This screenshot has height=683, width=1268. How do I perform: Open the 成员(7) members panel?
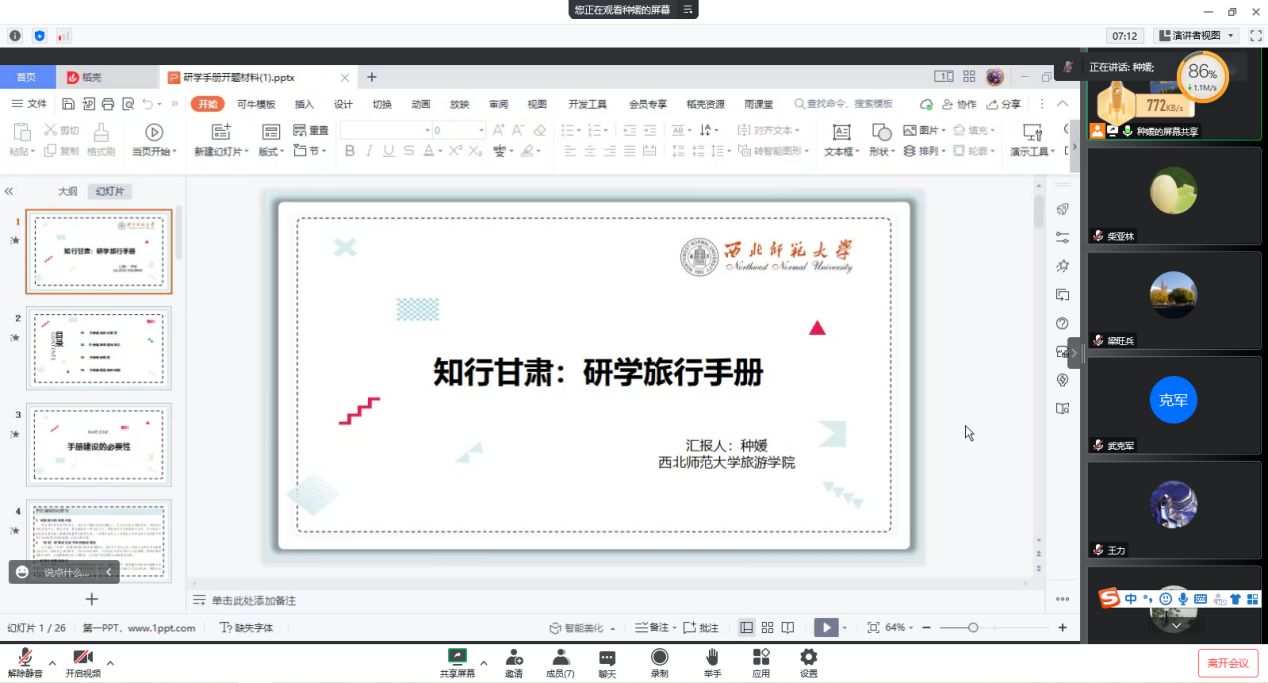pyautogui.click(x=561, y=657)
